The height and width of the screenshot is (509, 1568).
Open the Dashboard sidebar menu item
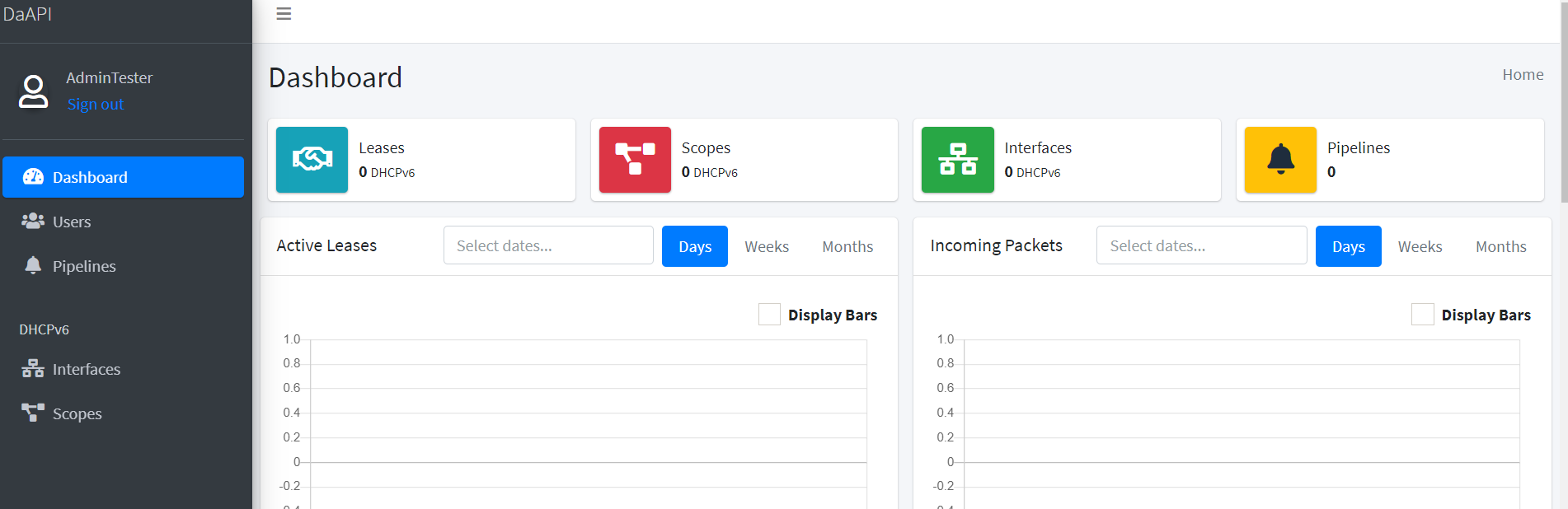click(x=123, y=177)
